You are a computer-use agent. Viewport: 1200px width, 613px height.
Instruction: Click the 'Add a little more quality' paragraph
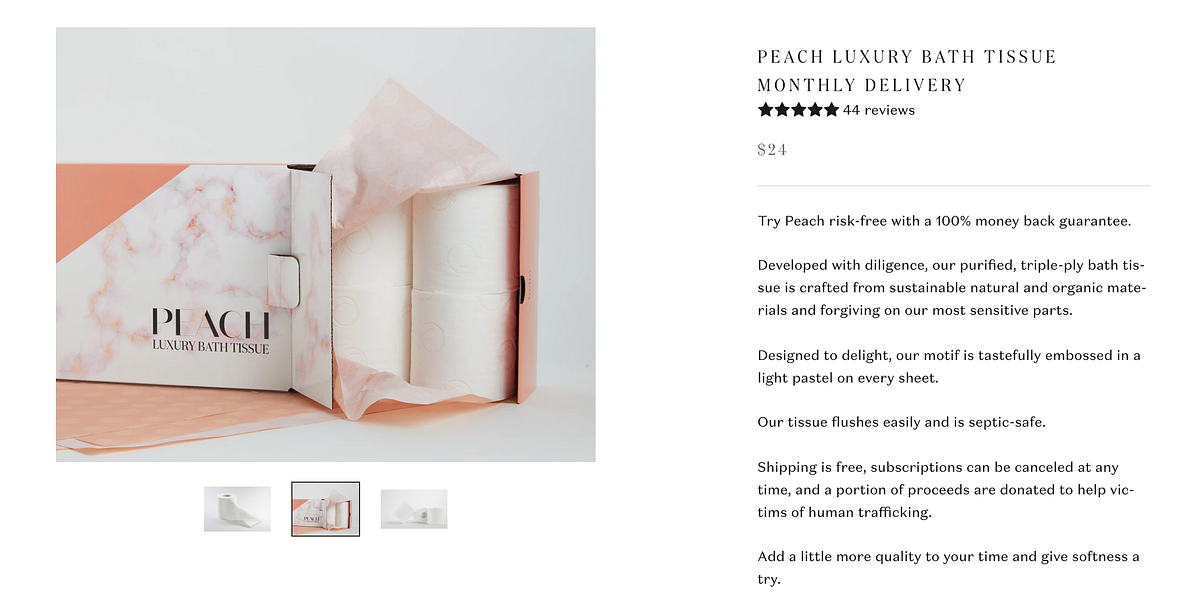[949, 567]
